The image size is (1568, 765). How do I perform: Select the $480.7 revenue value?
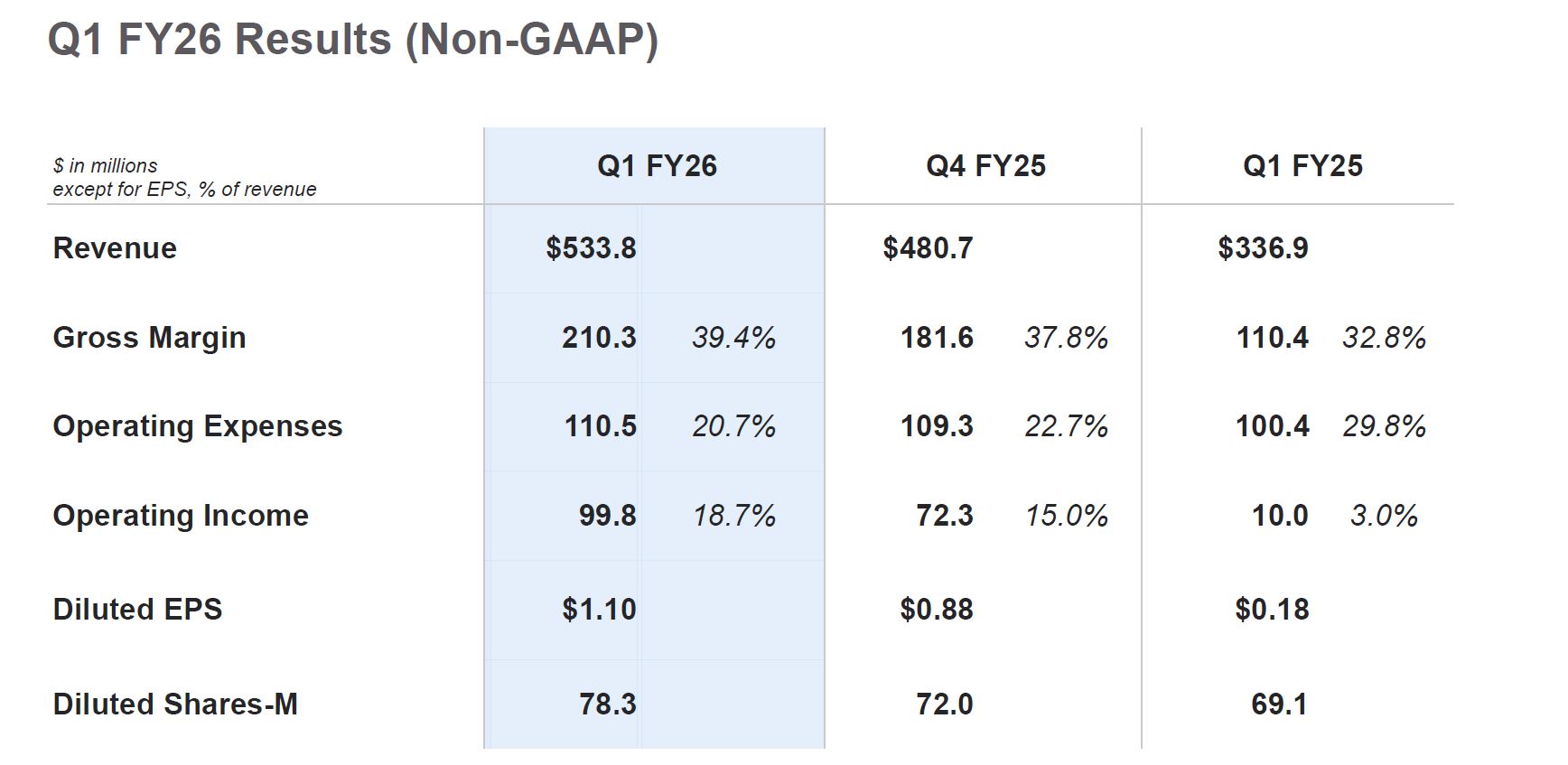tap(928, 248)
